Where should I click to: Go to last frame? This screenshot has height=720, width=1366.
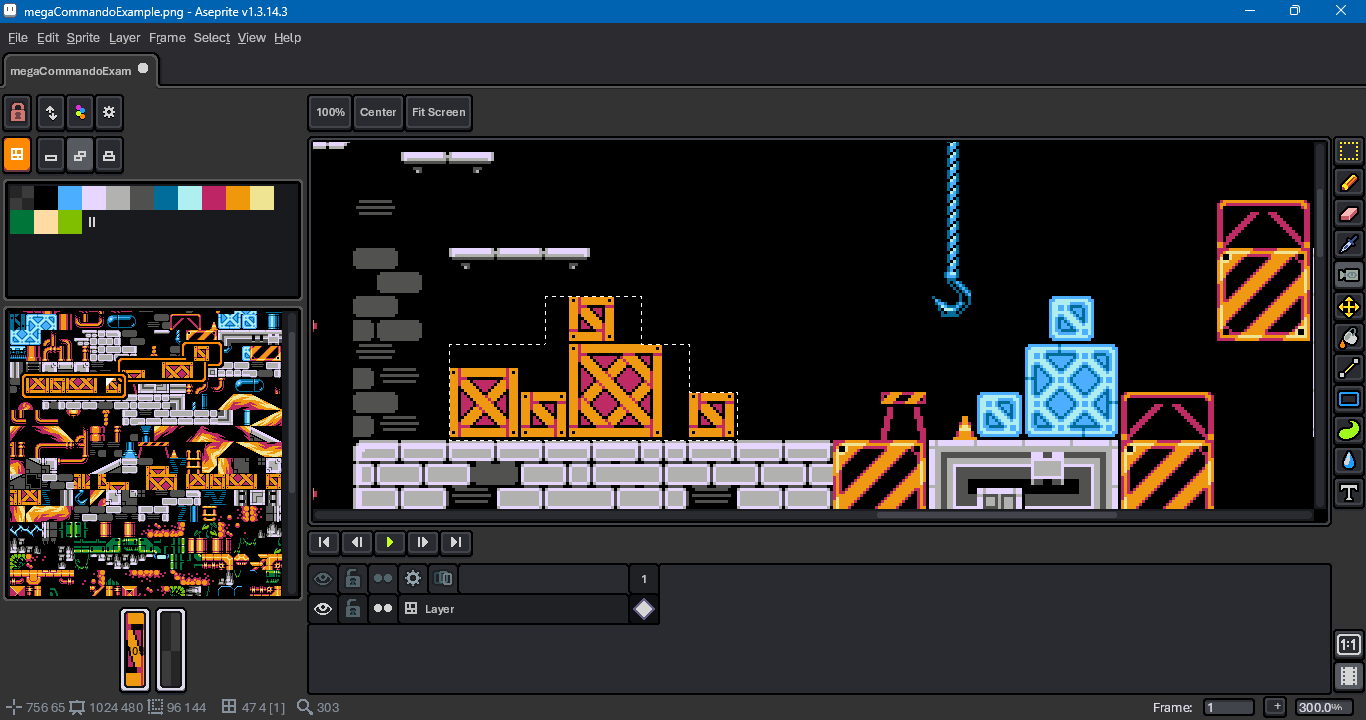456,542
